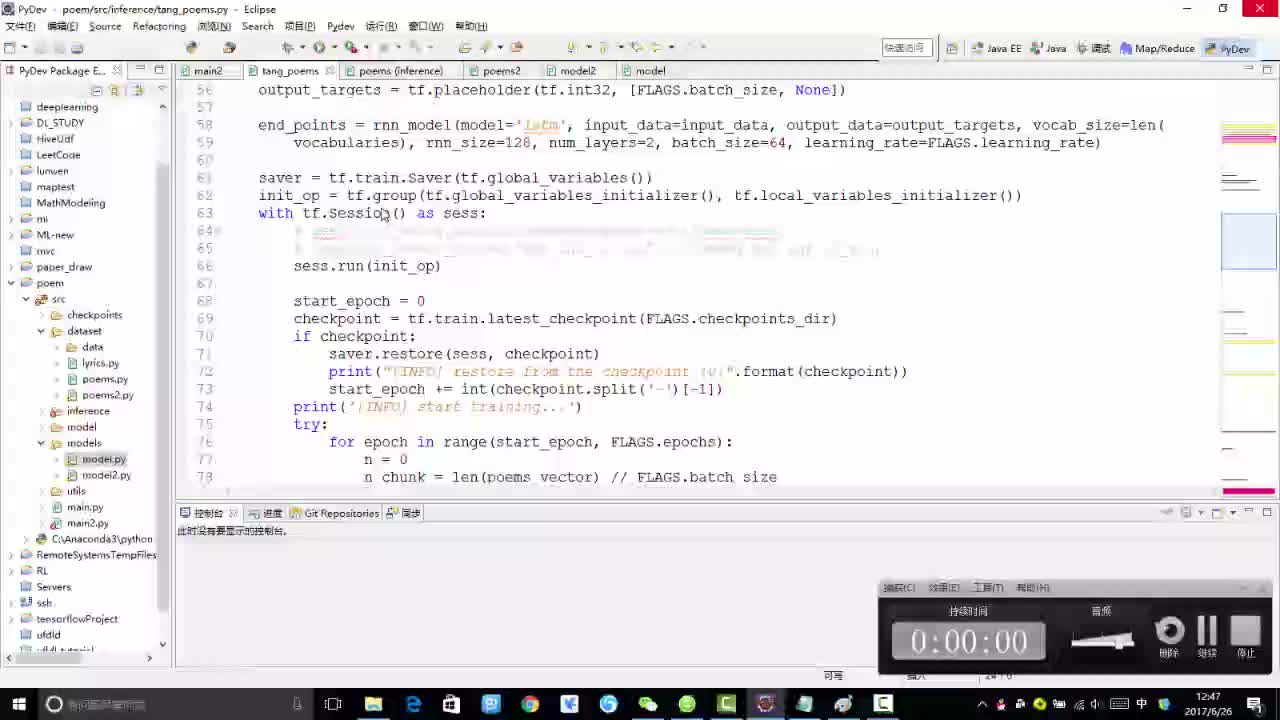Open the Git Repositories view tab

coord(334,513)
